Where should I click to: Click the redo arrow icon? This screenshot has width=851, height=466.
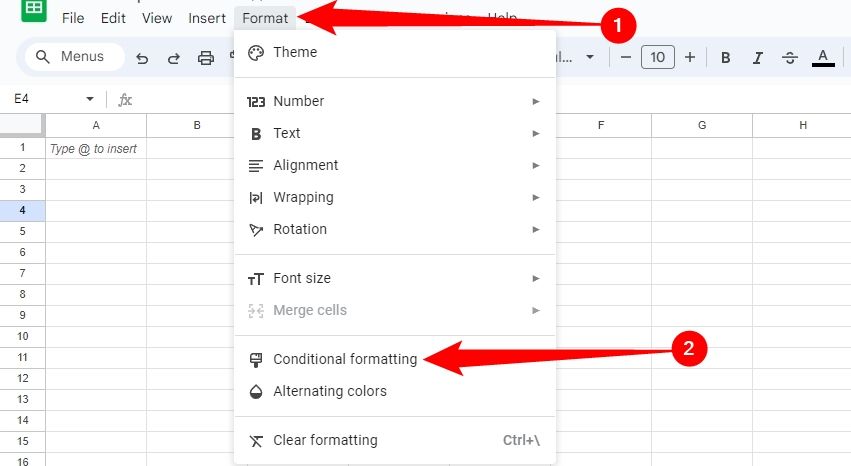point(173,58)
